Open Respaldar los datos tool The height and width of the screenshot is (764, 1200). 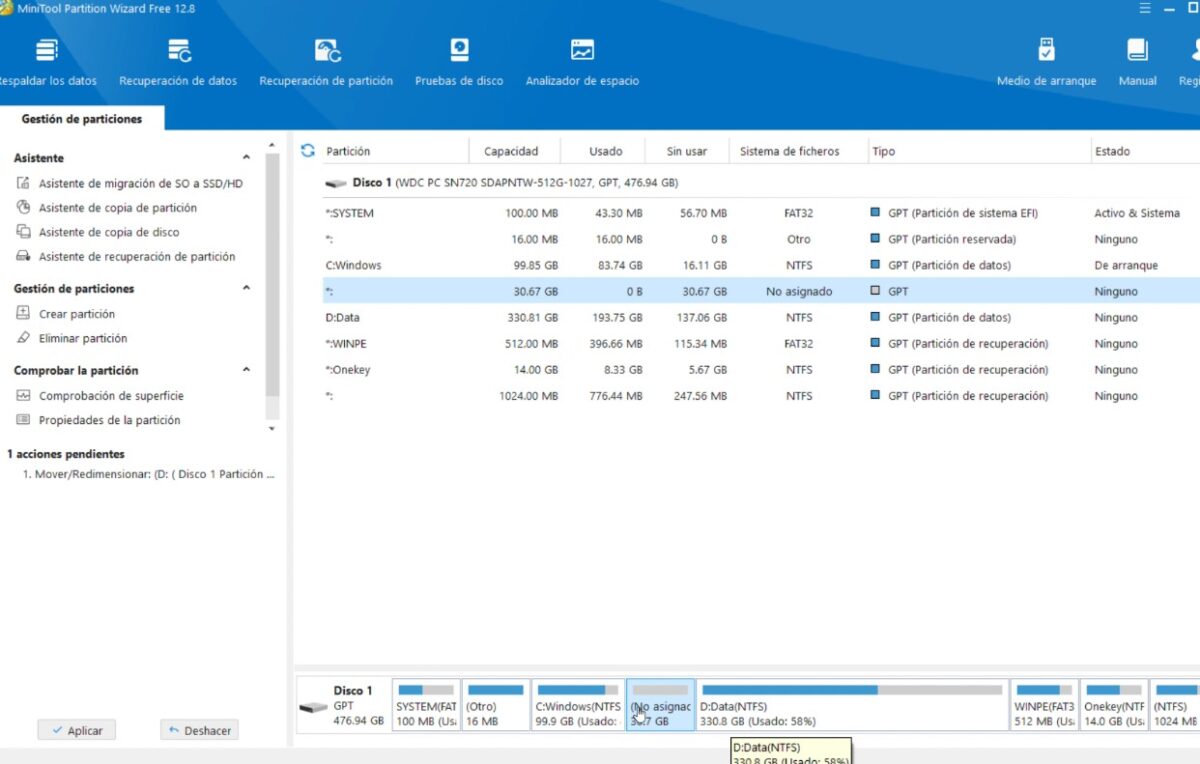47,62
